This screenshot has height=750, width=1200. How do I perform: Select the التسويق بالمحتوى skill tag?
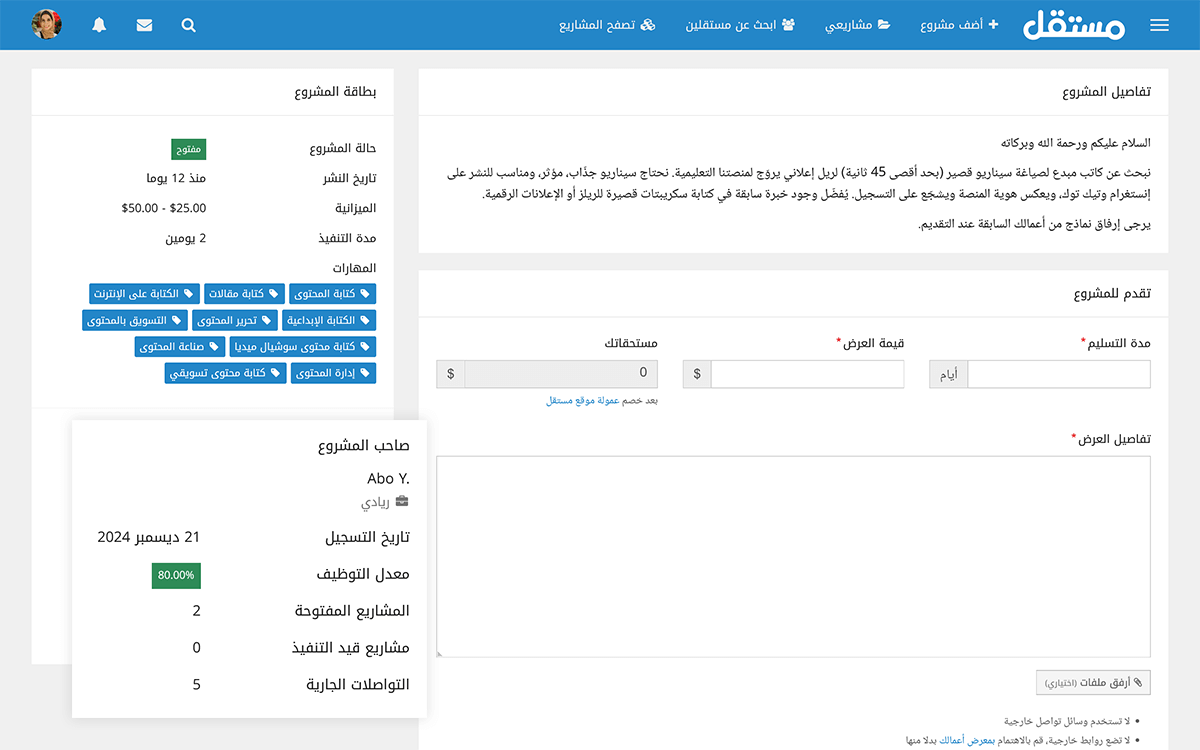pos(135,320)
